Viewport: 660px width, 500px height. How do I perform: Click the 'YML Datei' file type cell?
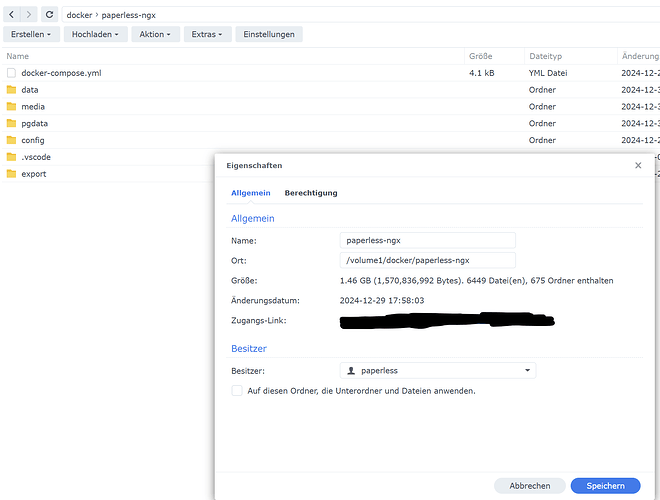[548, 73]
